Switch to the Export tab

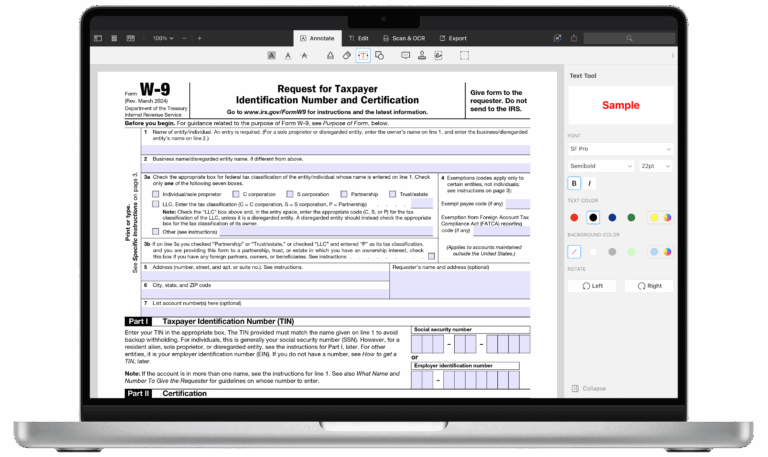point(453,38)
